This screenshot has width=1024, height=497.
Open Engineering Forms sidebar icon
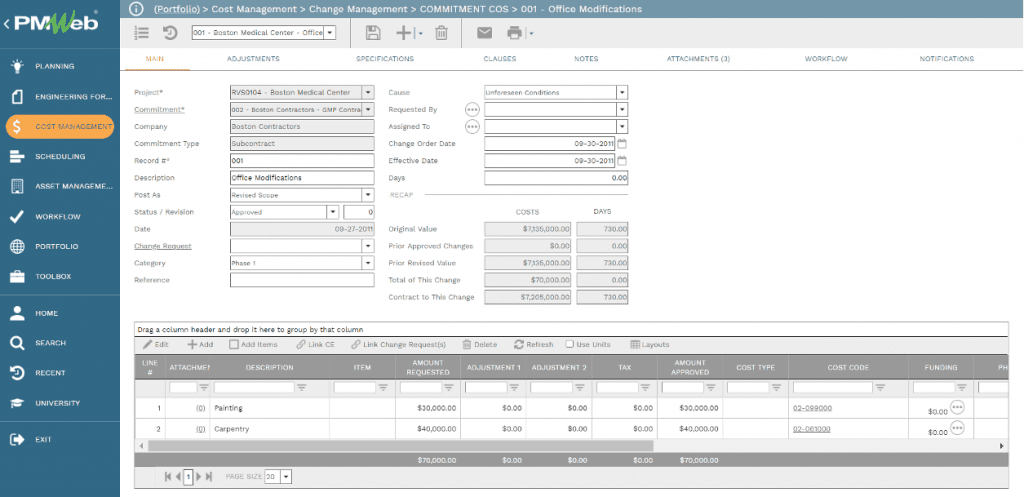tap(17, 97)
